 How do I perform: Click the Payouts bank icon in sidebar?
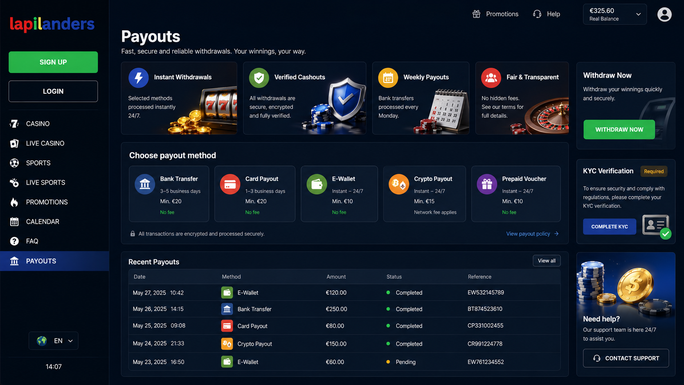14,261
